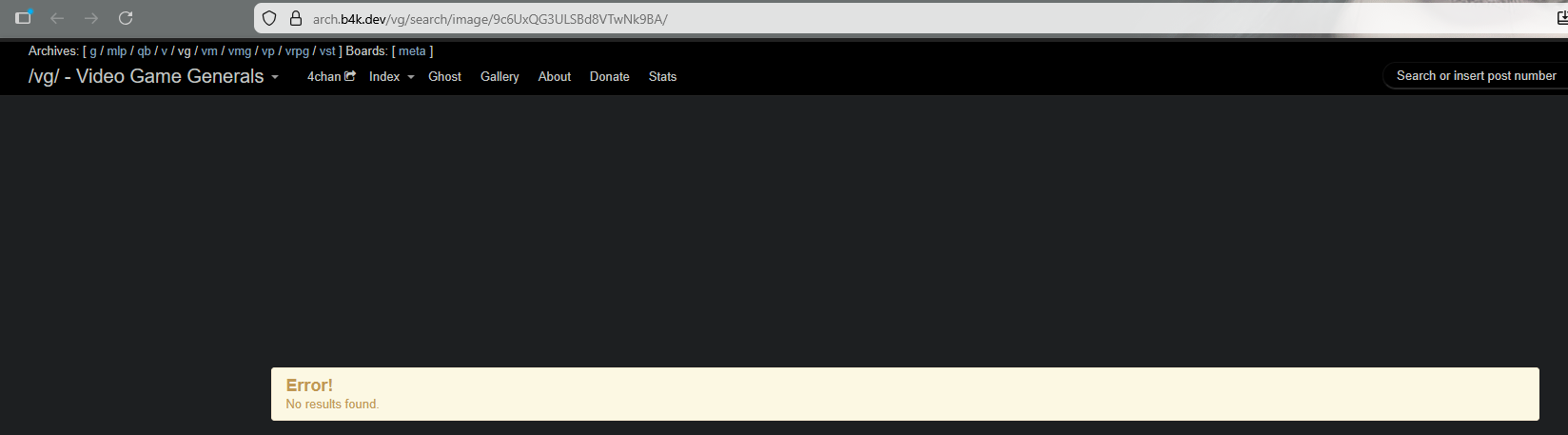This screenshot has width=1568, height=435.
Task: Open the Index menu item
Action: 384,76
